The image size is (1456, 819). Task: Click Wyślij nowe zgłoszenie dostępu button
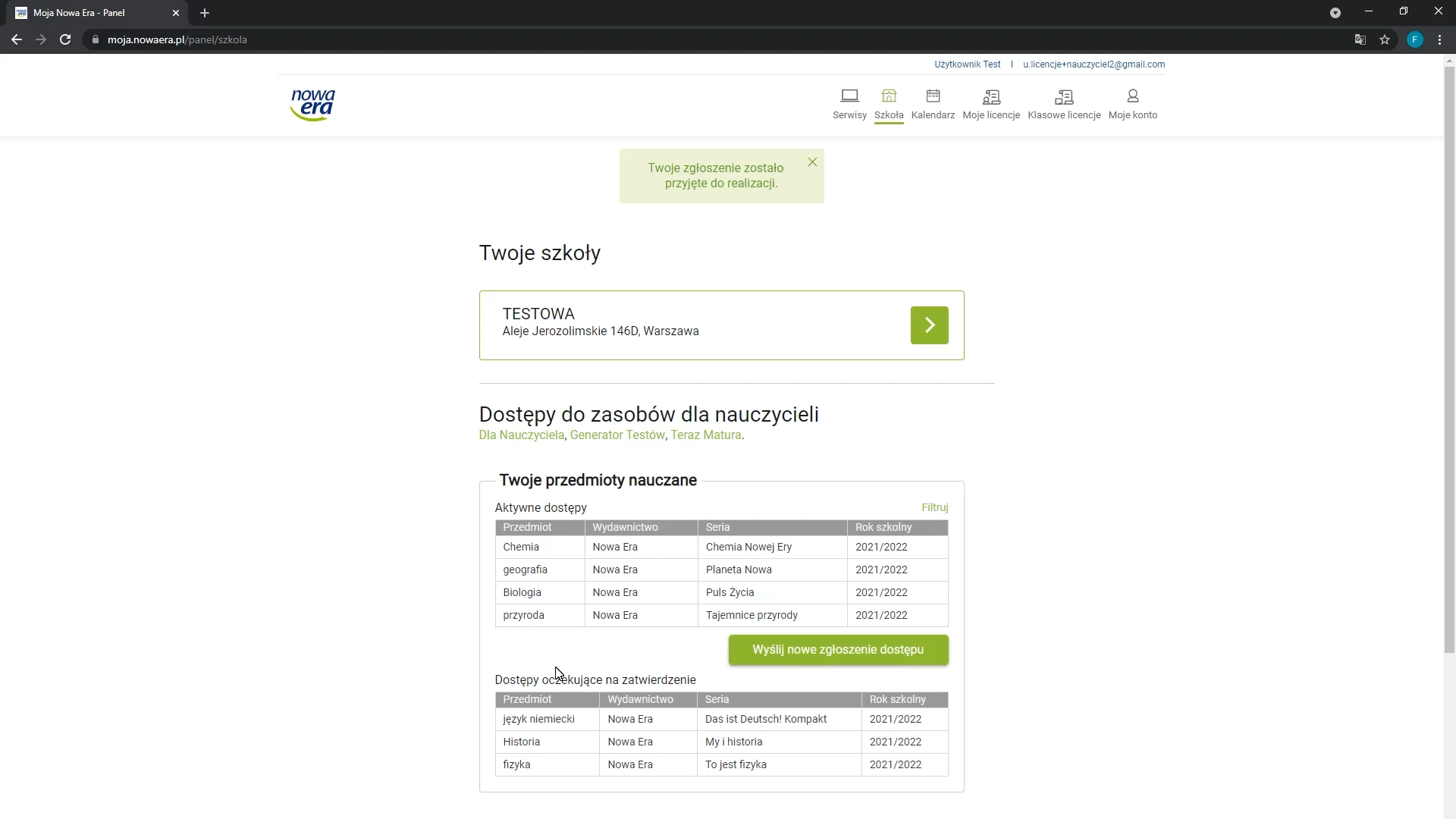[x=838, y=650]
